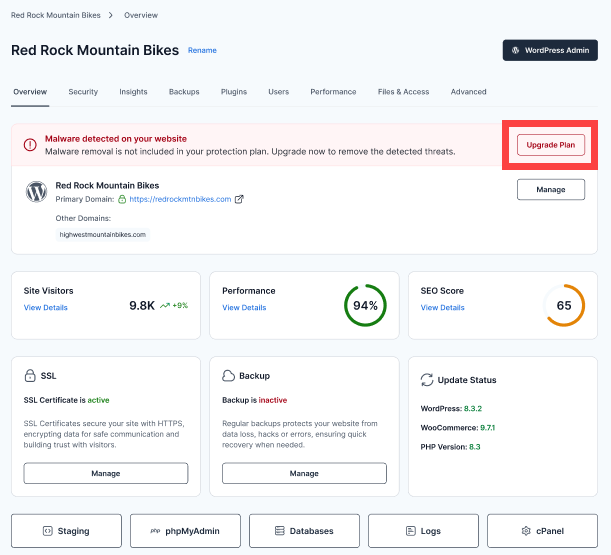This screenshot has width=611, height=555.
Task: View Details for Performance
Action: [x=244, y=308]
